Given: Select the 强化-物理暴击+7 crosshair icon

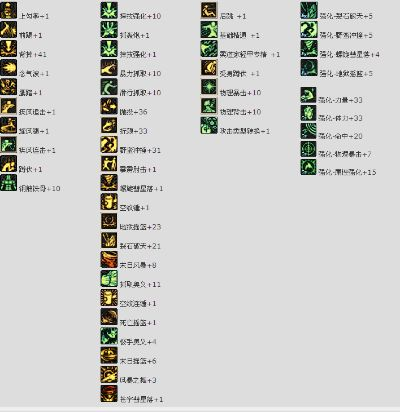Looking at the screenshot, I should coord(308,149).
